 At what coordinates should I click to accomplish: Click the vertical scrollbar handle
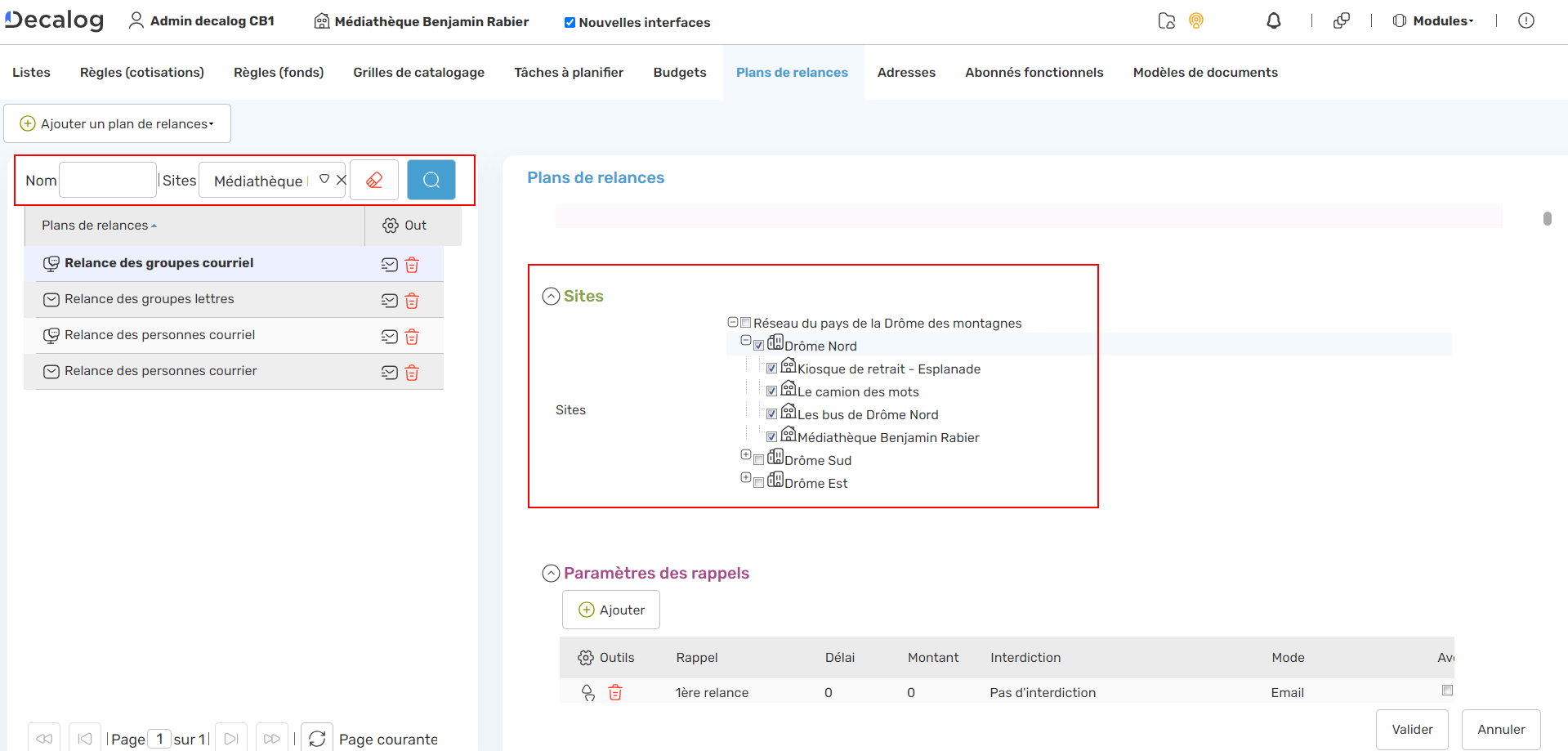pyautogui.click(x=1547, y=218)
